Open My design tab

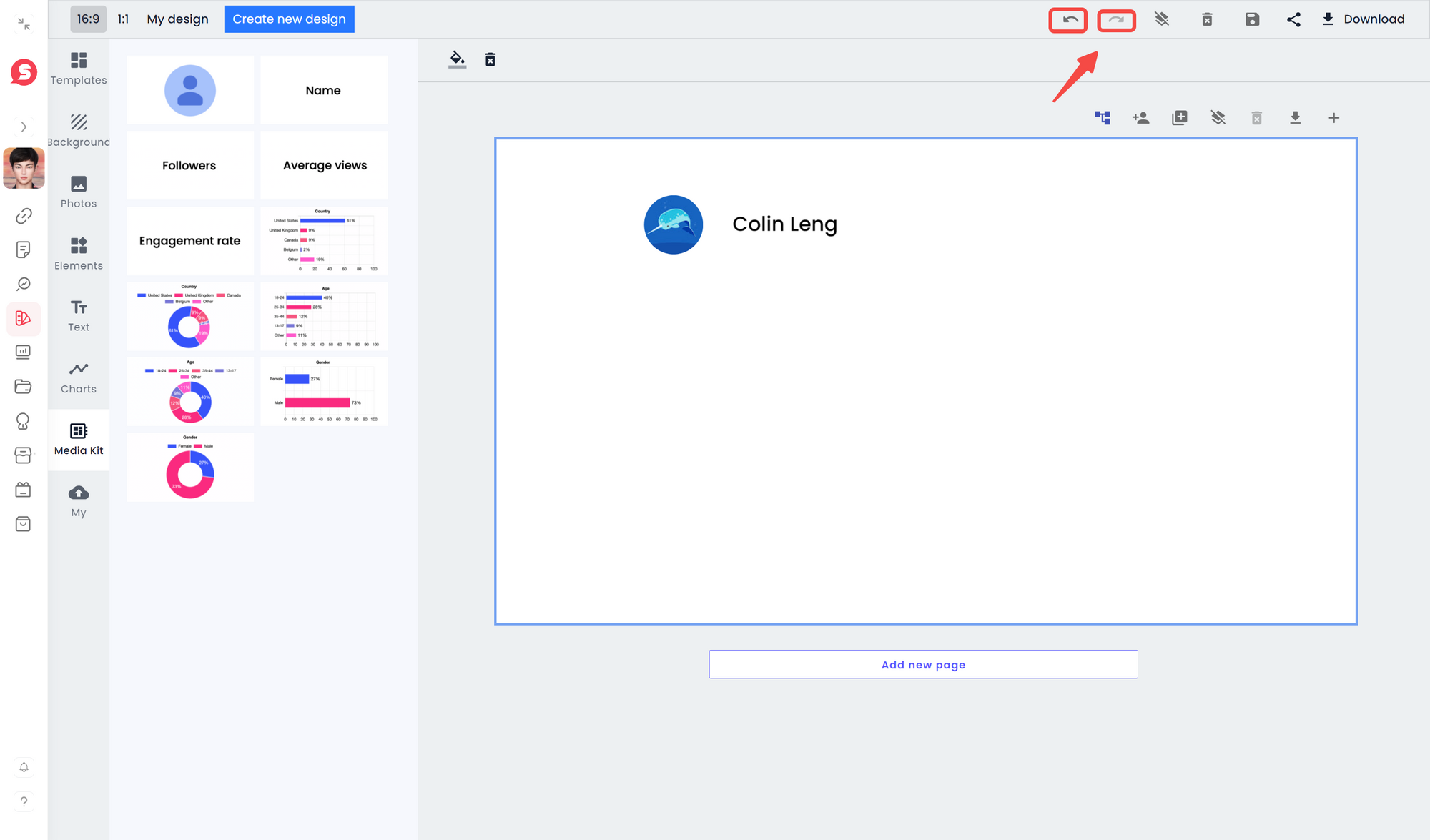coord(178,19)
